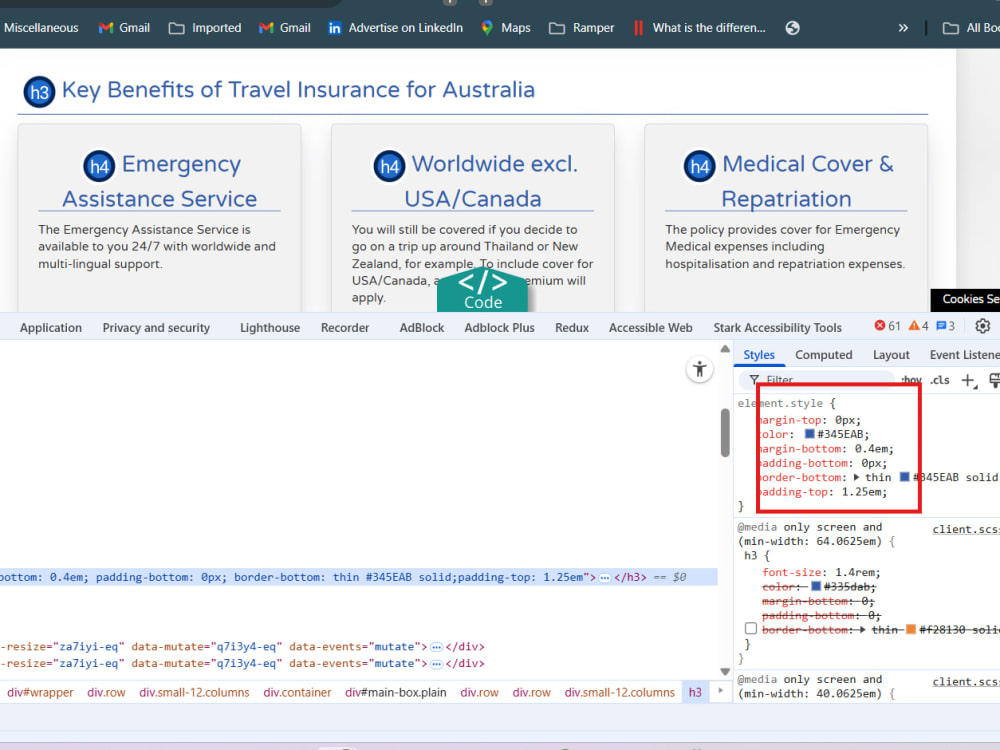
Task: Click font-size 1.4rem value in h3 rule
Action: click(857, 572)
